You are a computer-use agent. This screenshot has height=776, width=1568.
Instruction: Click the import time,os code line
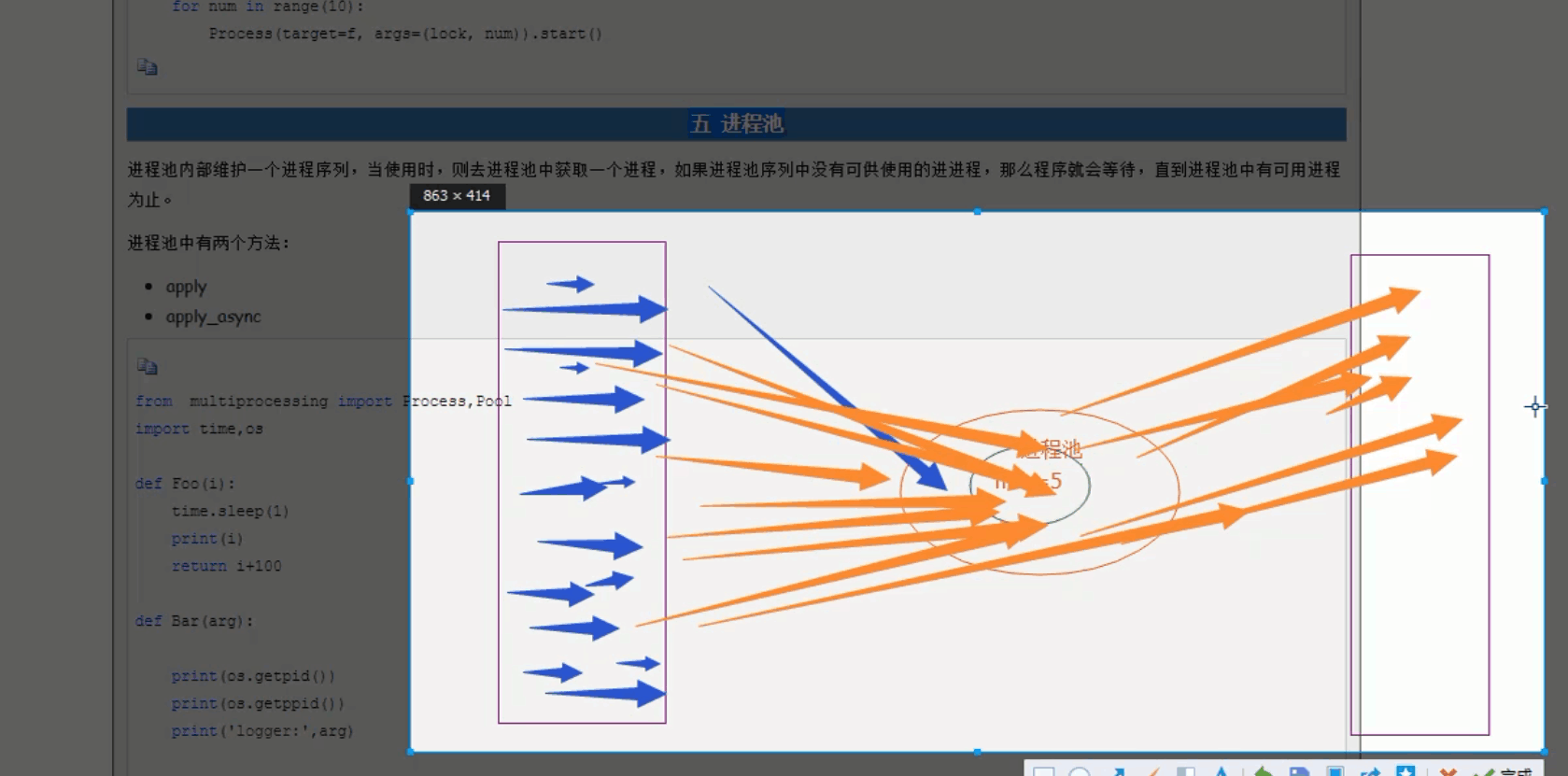tap(199, 429)
